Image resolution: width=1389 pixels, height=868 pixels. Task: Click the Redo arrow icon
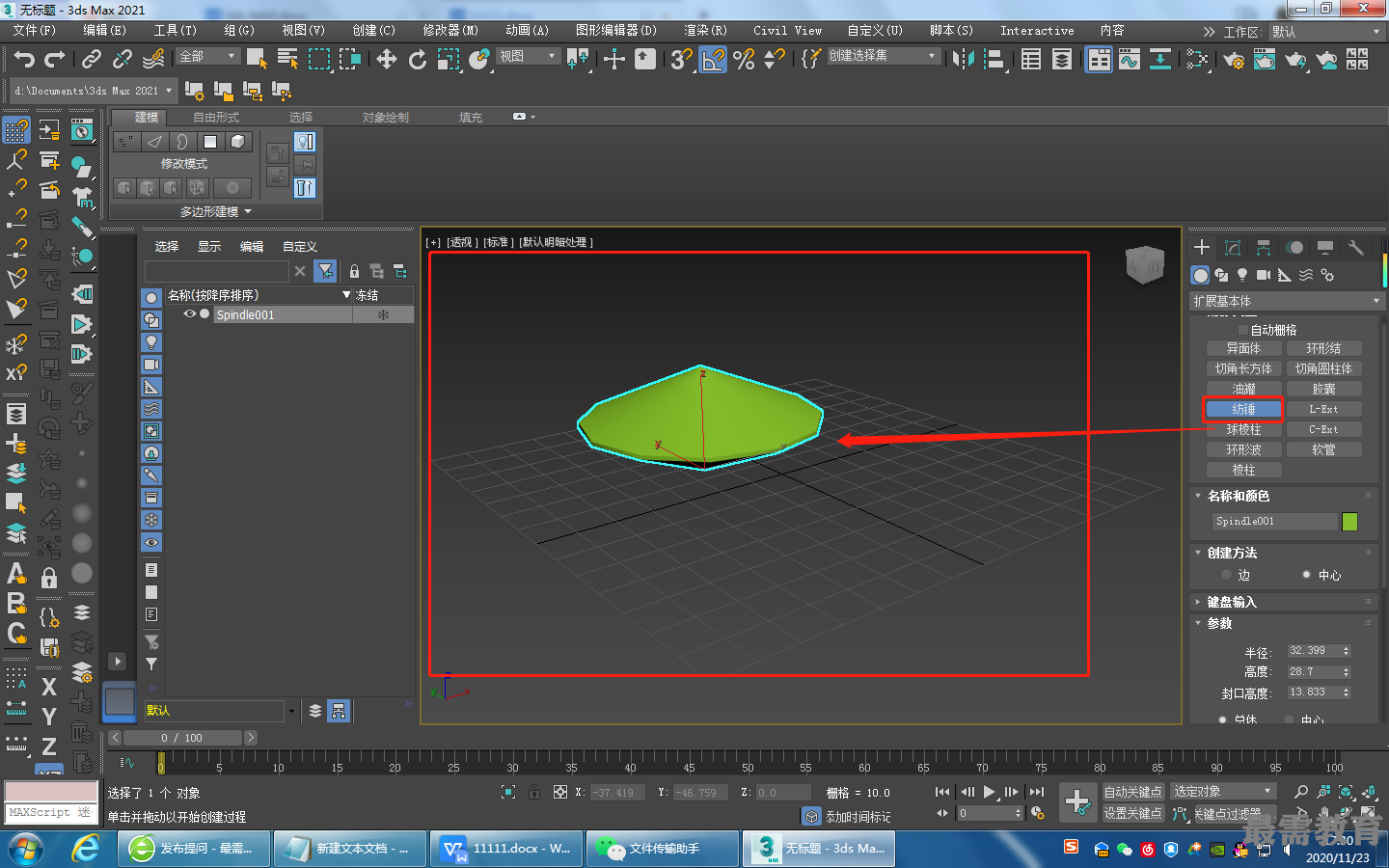pos(55,59)
